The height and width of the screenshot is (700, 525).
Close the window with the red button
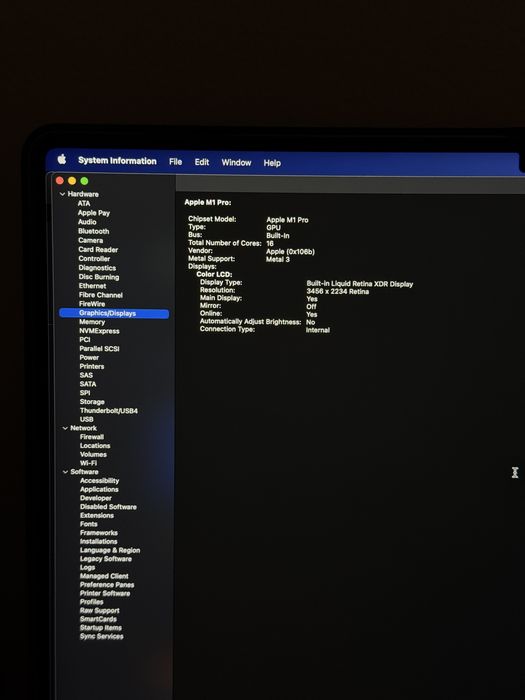(x=59, y=181)
